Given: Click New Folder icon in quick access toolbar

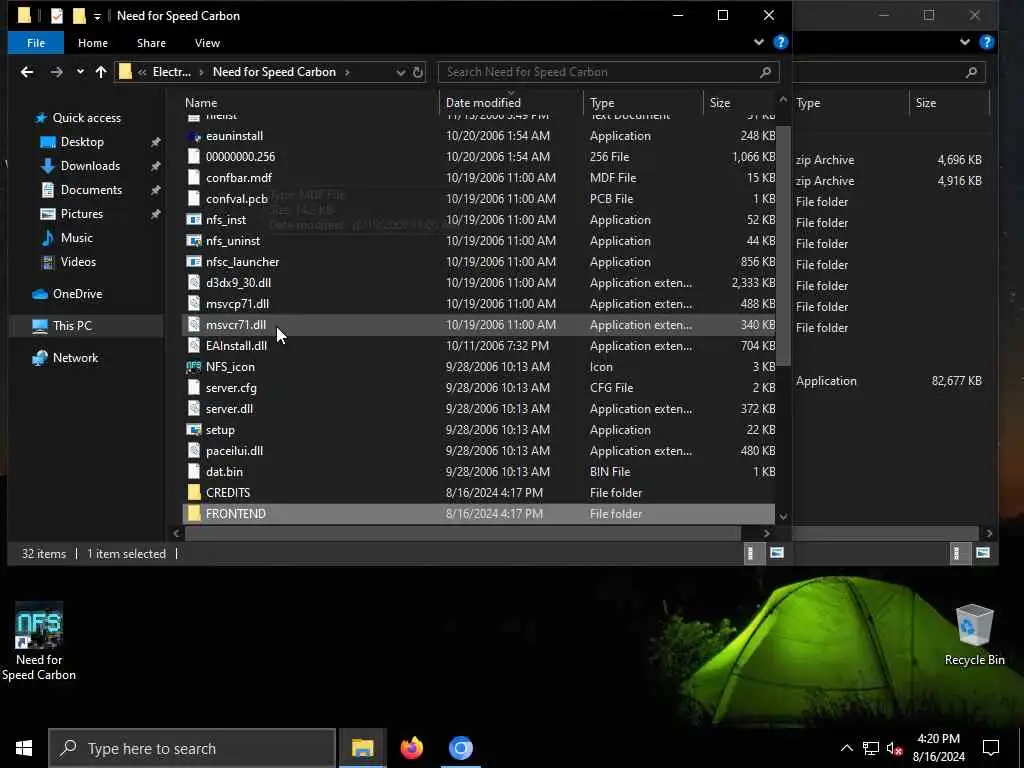Looking at the screenshot, I should (x=79, y=15).
